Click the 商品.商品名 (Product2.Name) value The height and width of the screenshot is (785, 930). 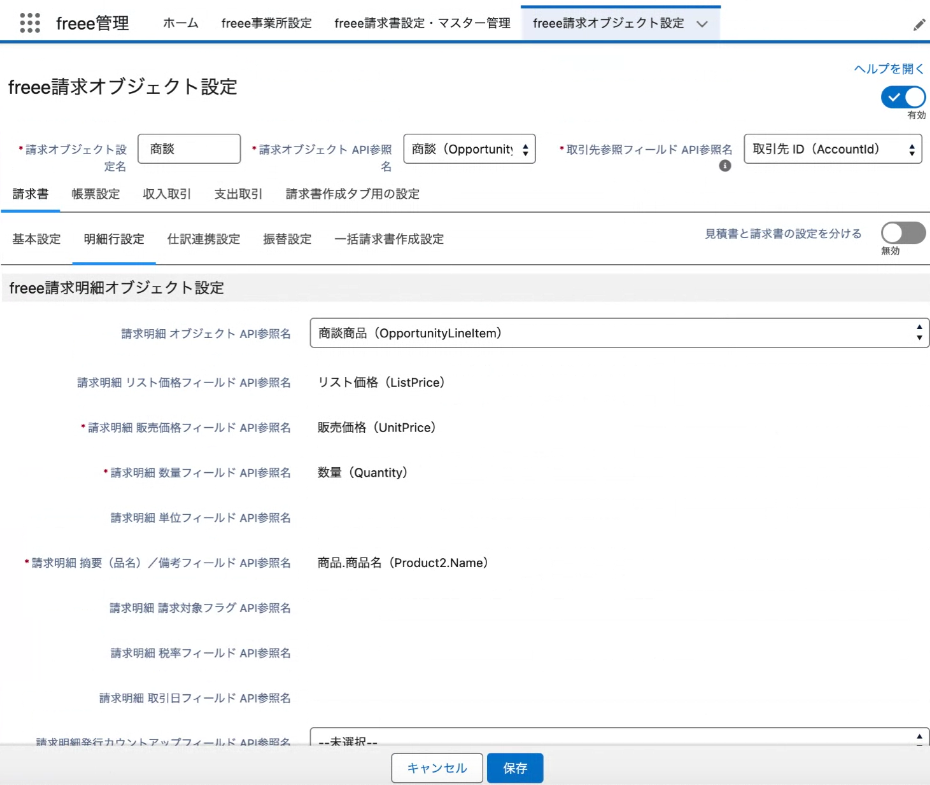pos(403,563)
